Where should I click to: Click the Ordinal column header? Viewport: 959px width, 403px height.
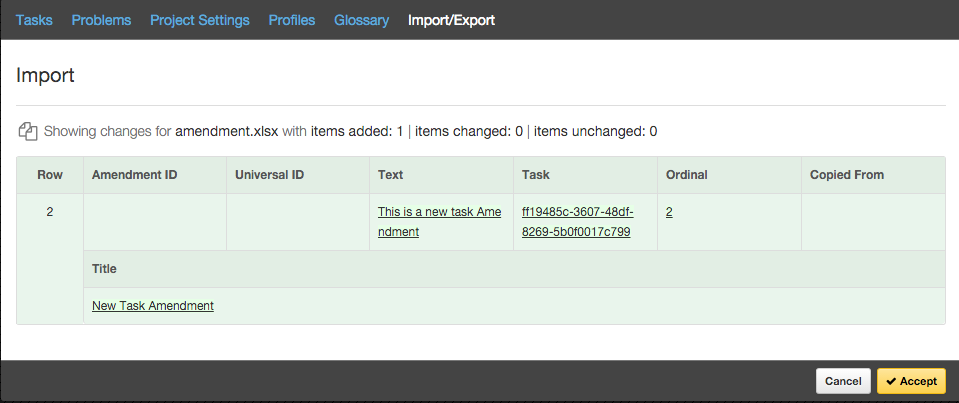click(686, 175)
